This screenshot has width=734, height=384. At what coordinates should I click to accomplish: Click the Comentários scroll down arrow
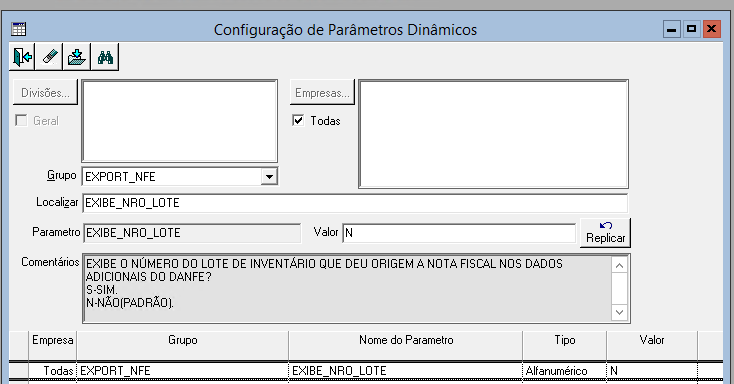pyautogui.click(x=619, y=312)
